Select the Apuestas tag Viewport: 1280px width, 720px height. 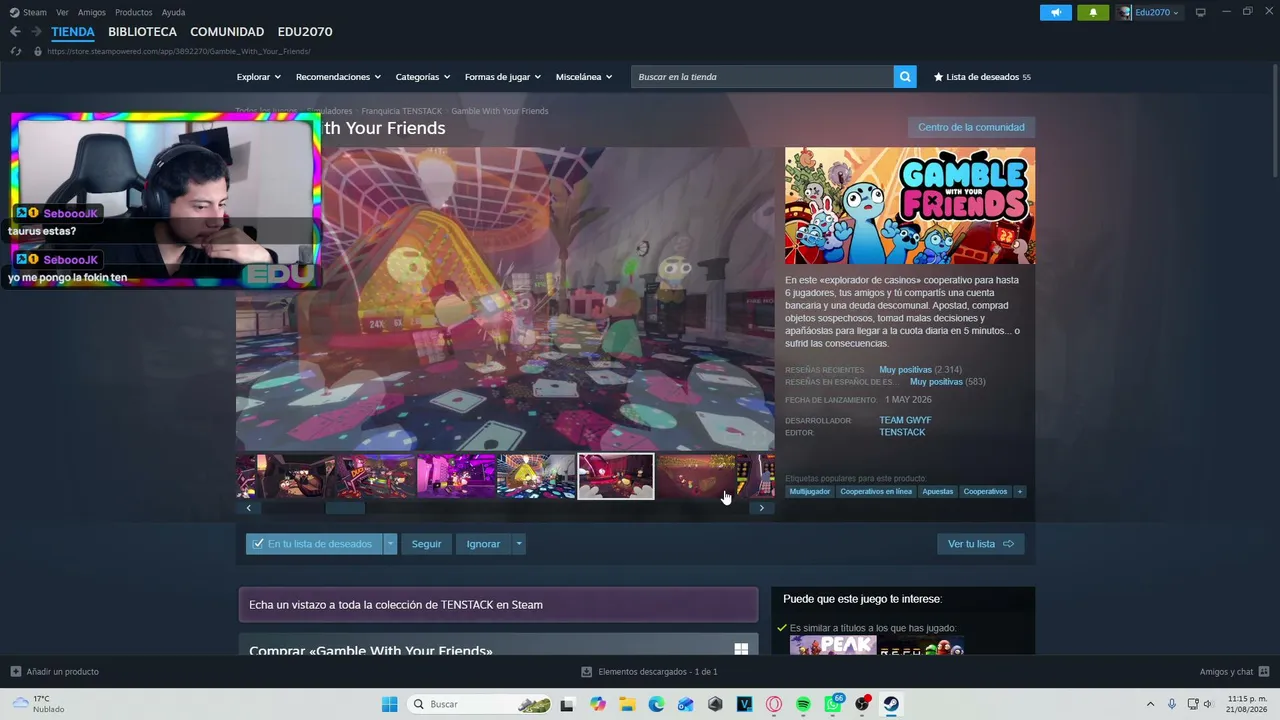[938, 492]
